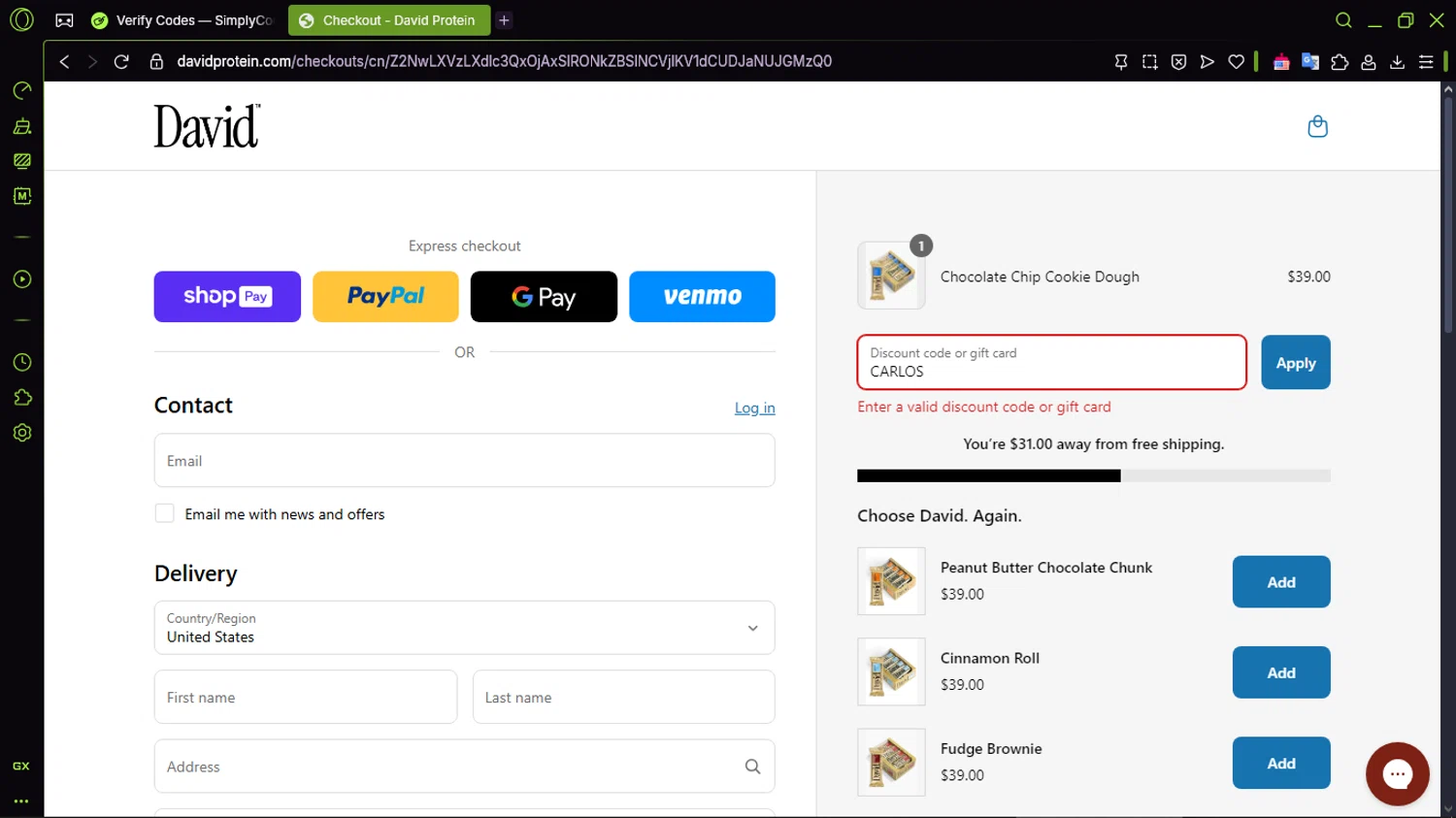Screen dimensions: 1456x818
Task: Pay with PayPal button
Action: click(385, 297)
